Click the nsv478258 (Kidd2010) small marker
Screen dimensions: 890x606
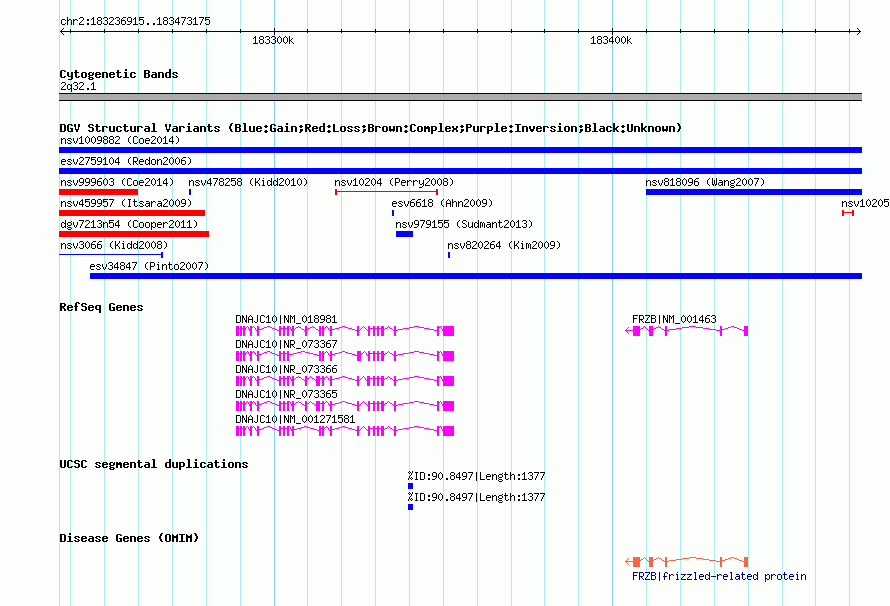pyautogui.click(x=190, y=192)
